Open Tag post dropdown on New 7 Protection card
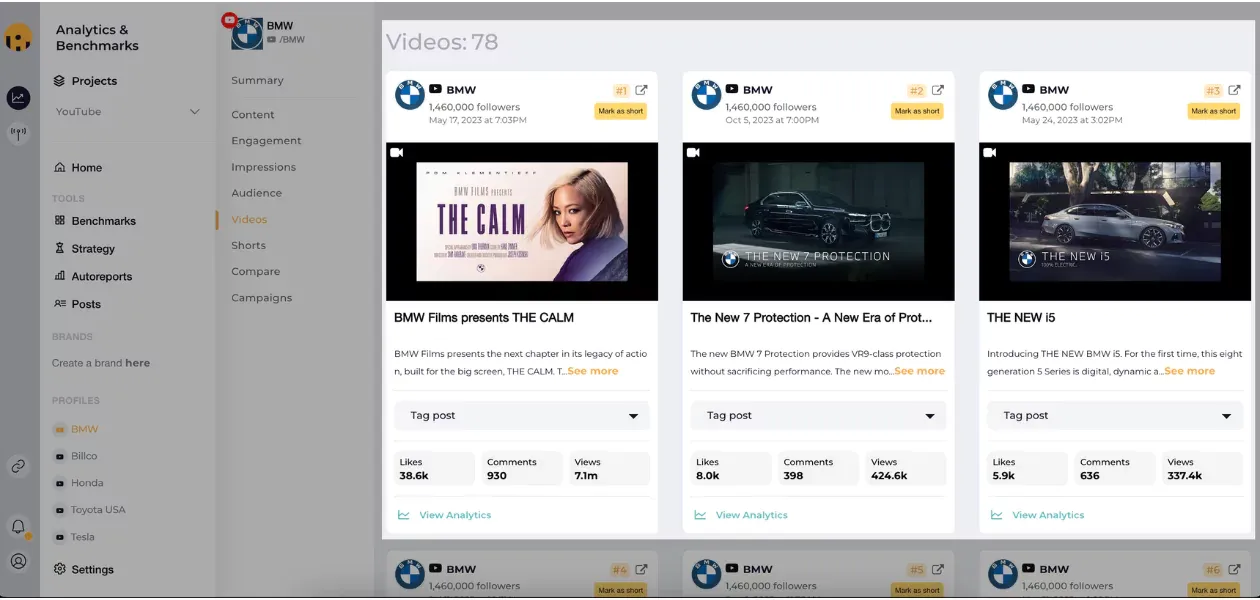The width and height of the screenshot is (1260, 600). click(x=818, y=416)
